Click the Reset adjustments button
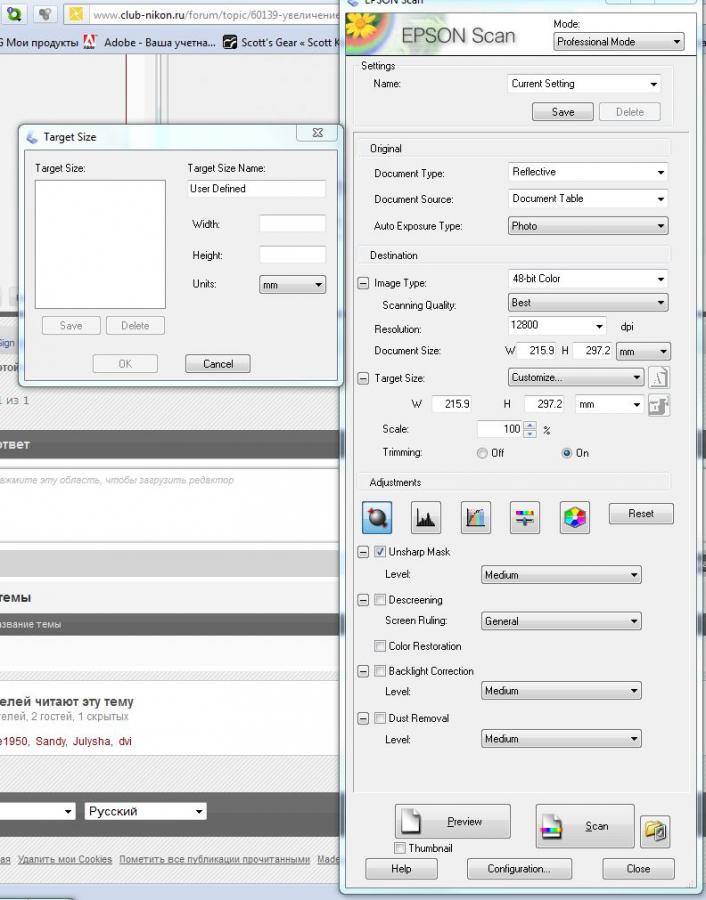Screen dimensions: 706x900 641,513
